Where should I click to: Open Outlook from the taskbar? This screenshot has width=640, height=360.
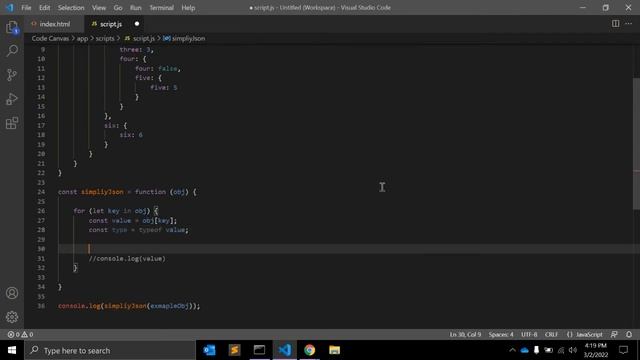point(209,350)
